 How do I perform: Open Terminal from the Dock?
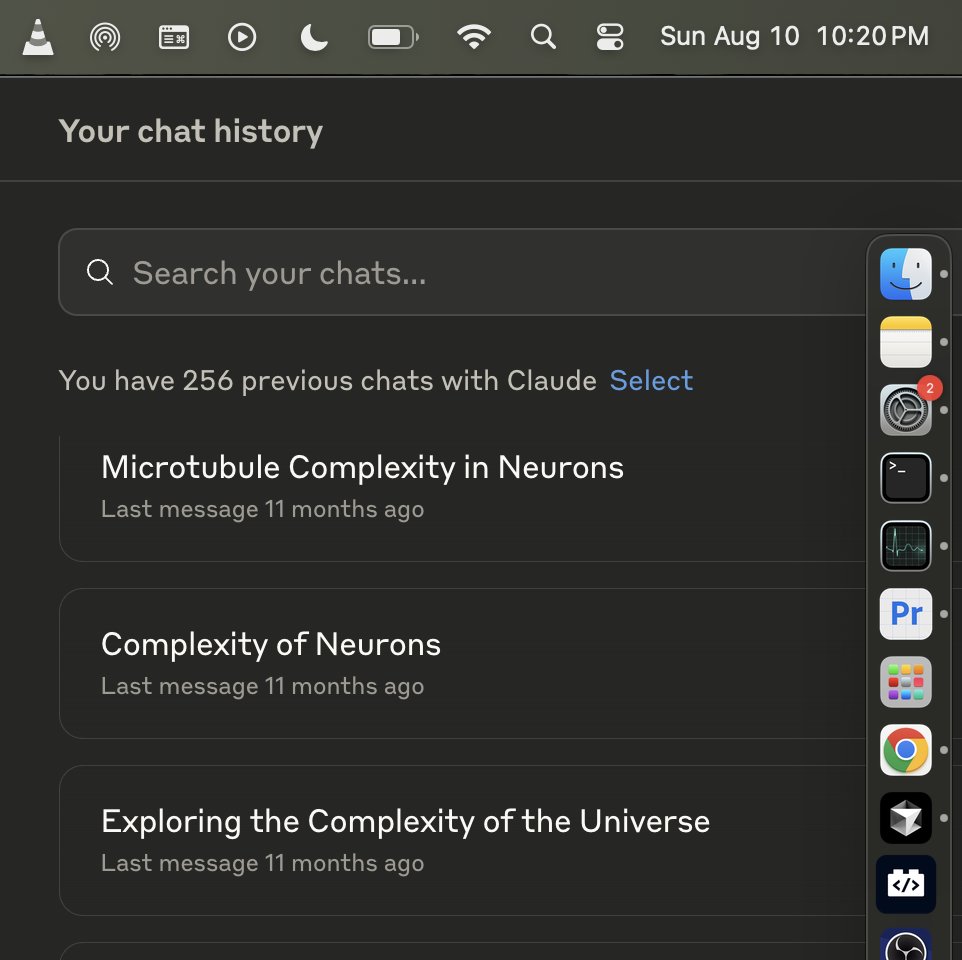click(906, 478)
